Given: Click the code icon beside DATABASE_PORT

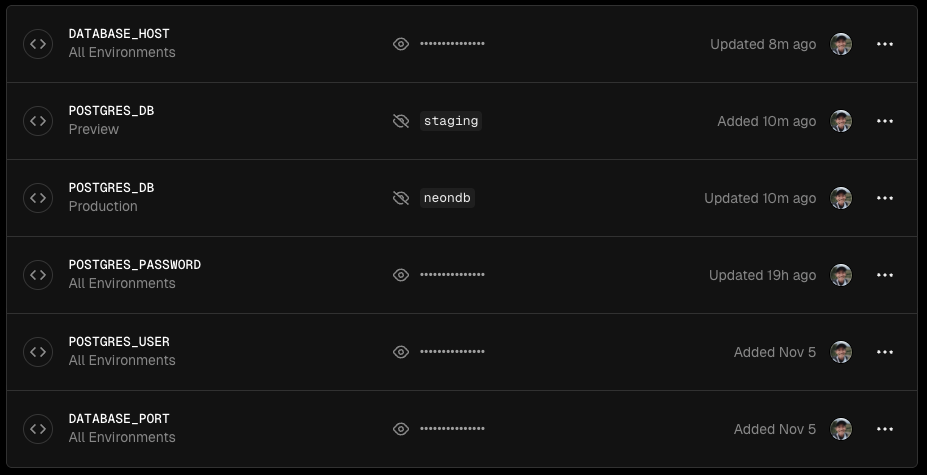Looking at the screenshot, I should 38,429.
